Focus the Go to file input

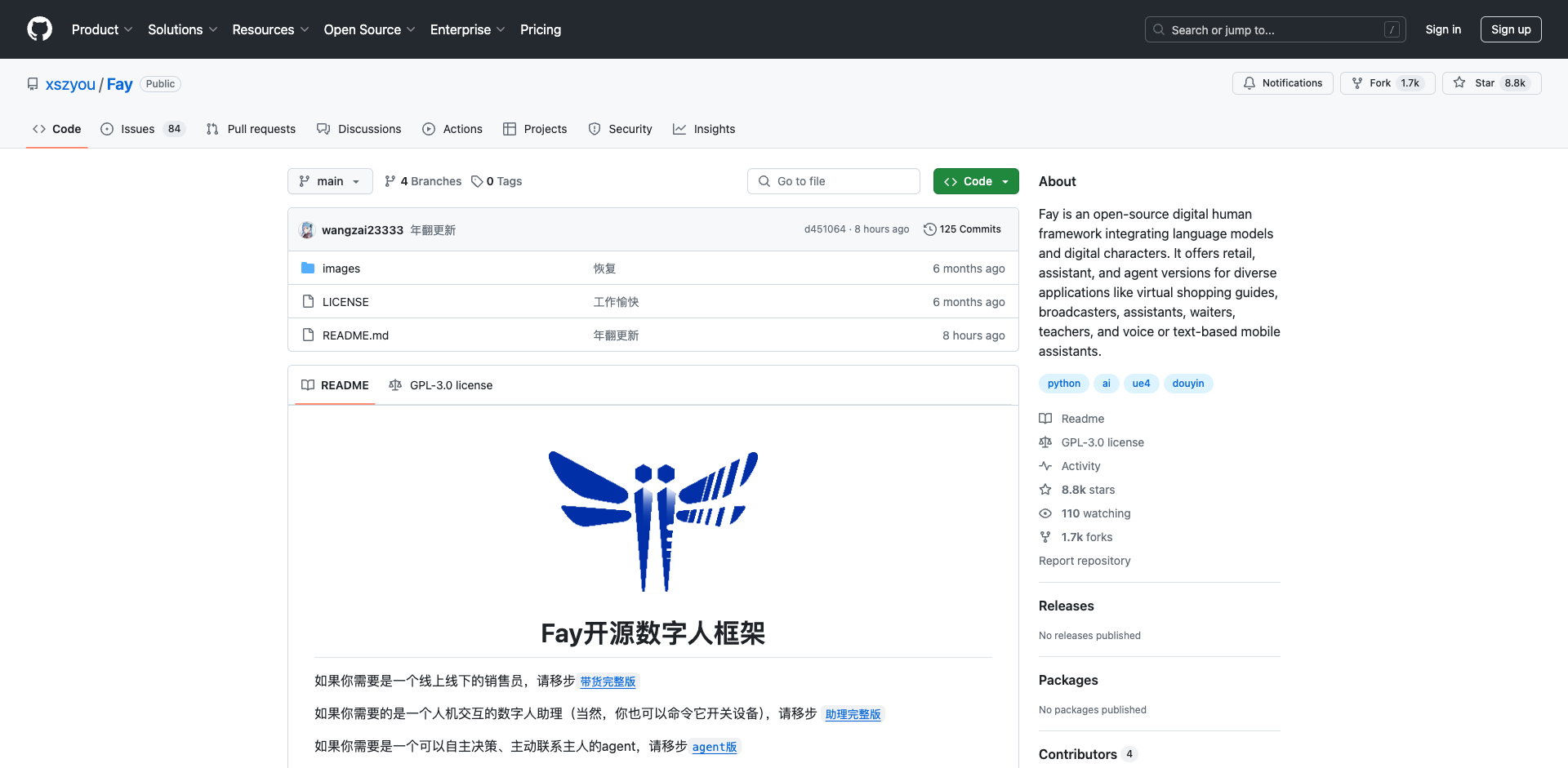pyautogui.click(x=834, y=181)
